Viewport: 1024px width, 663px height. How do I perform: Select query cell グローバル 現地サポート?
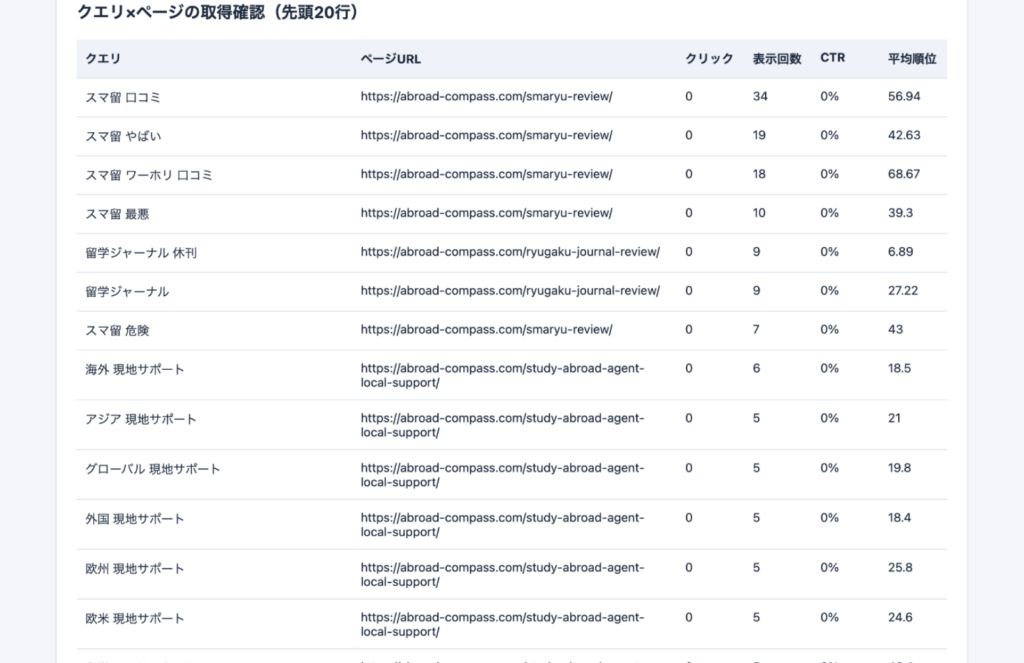coord(153,469)
